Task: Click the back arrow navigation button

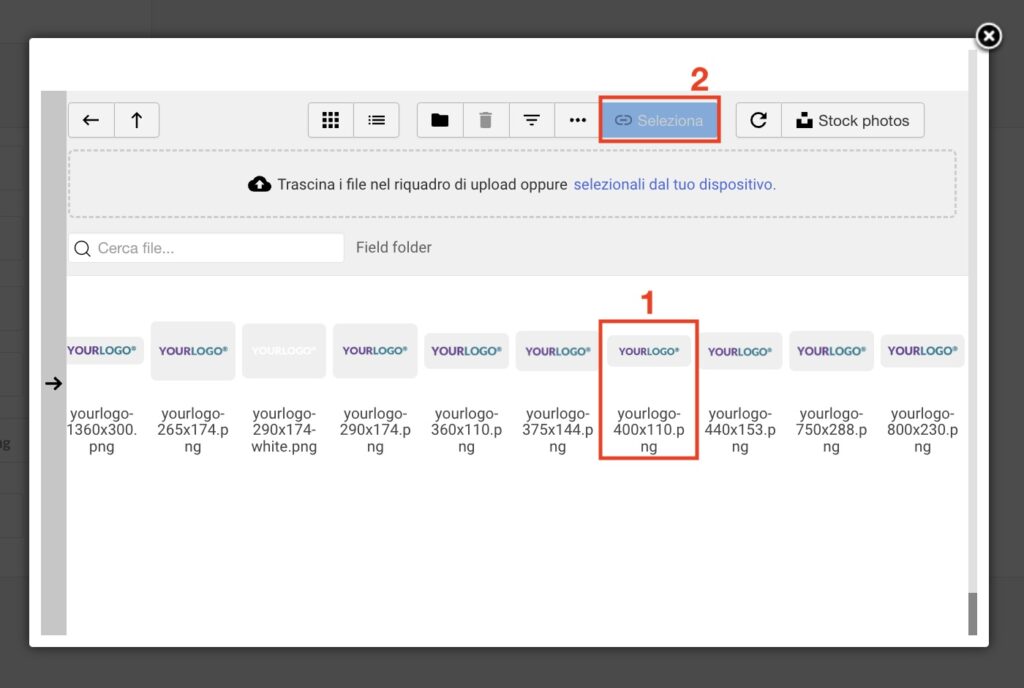Action: click(x=91, y=120)
